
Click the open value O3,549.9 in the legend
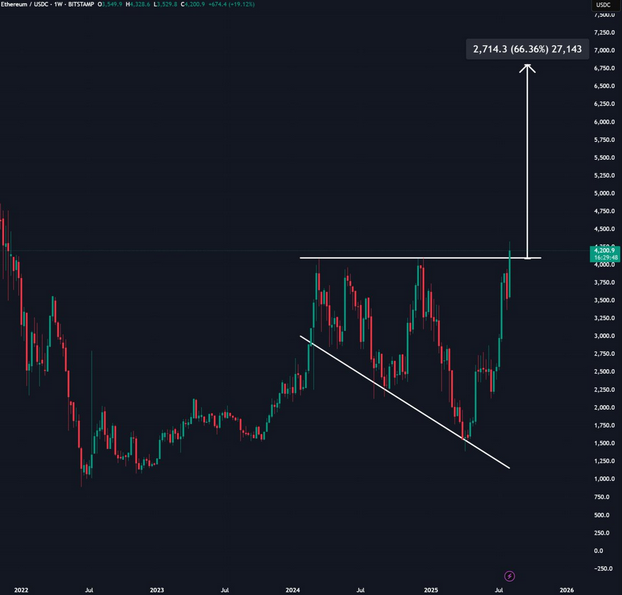[x=110, y=4]
